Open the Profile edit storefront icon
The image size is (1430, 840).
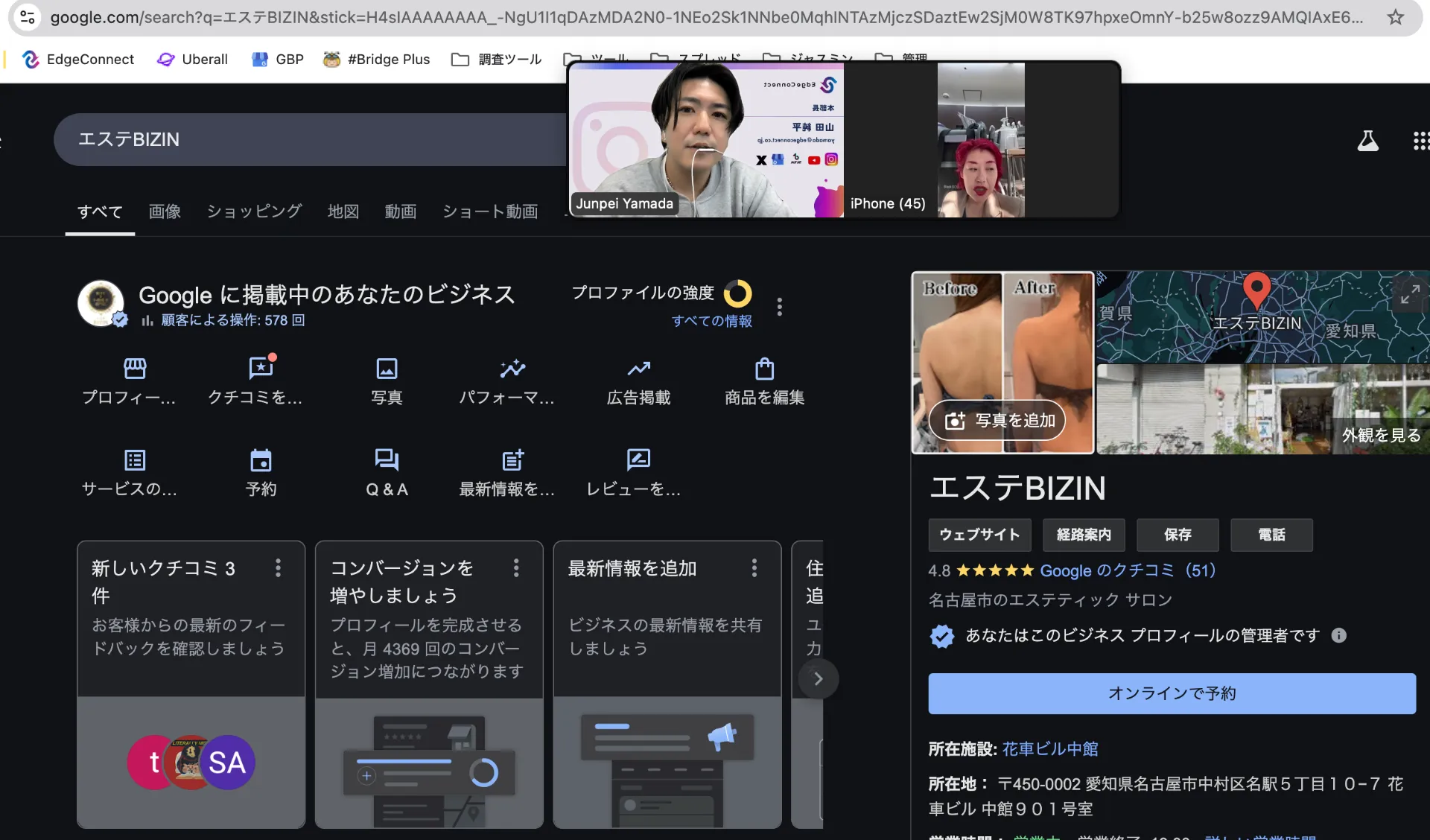(x=135, y=369)
